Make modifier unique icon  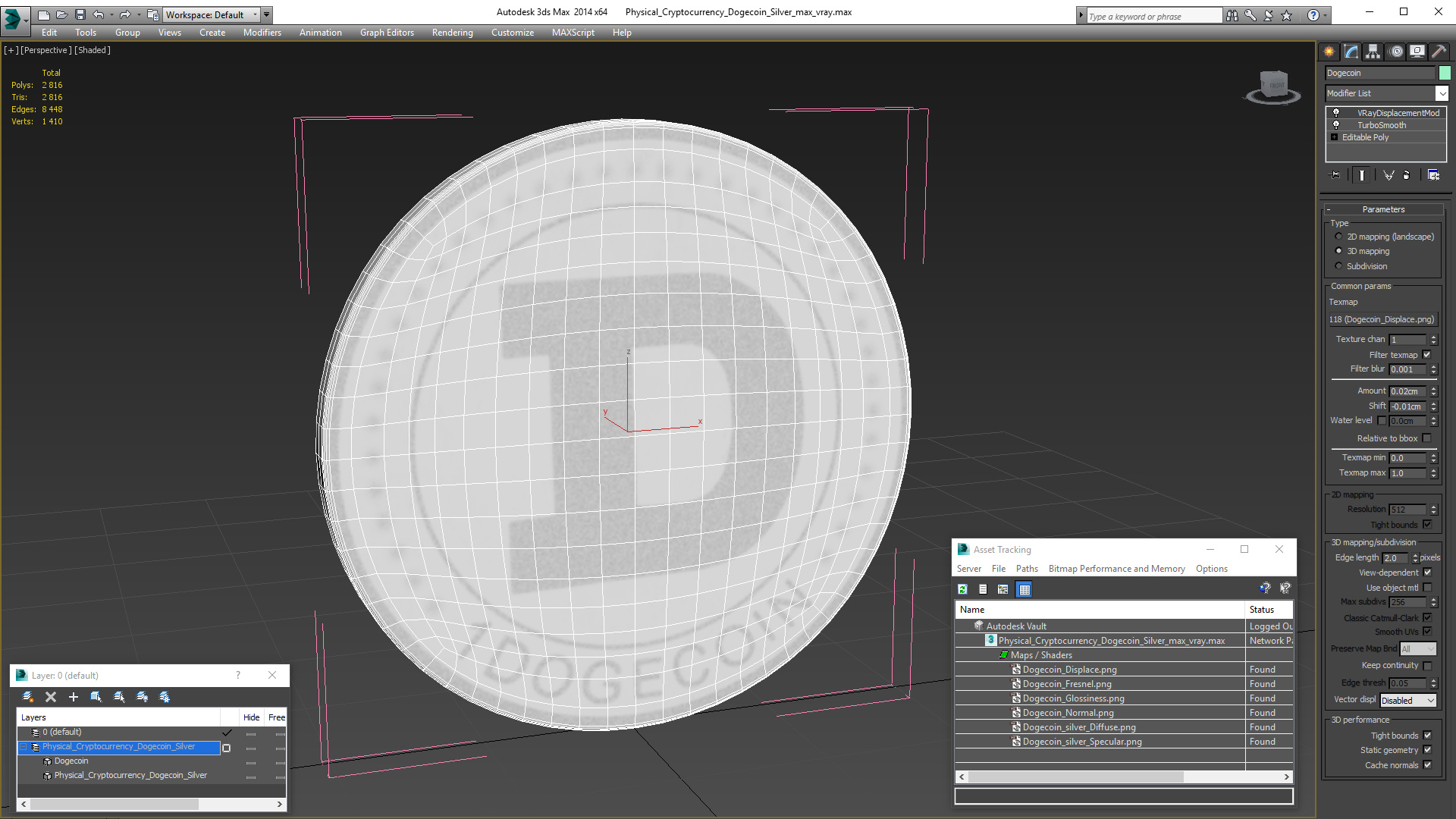pos(1389,175)
